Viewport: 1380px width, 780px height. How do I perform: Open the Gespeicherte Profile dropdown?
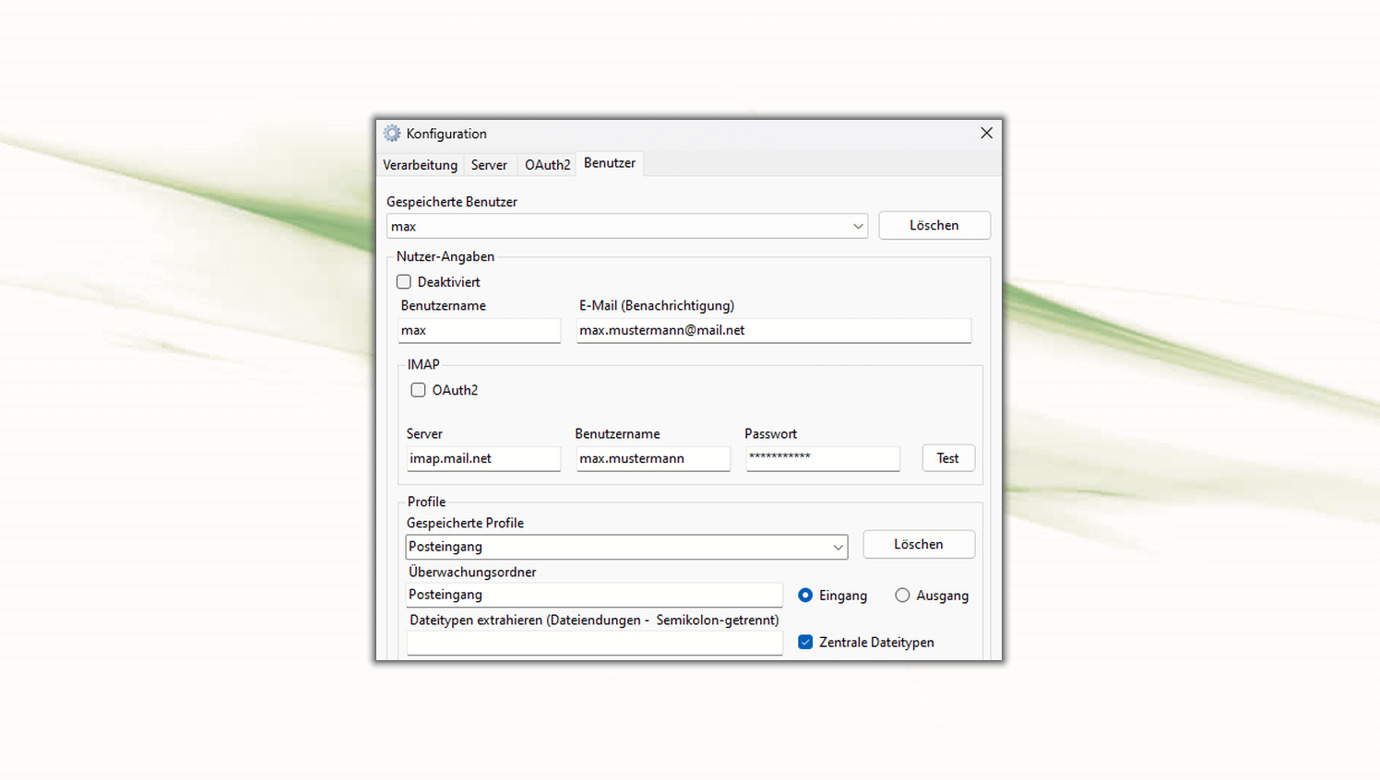point(837,547)
